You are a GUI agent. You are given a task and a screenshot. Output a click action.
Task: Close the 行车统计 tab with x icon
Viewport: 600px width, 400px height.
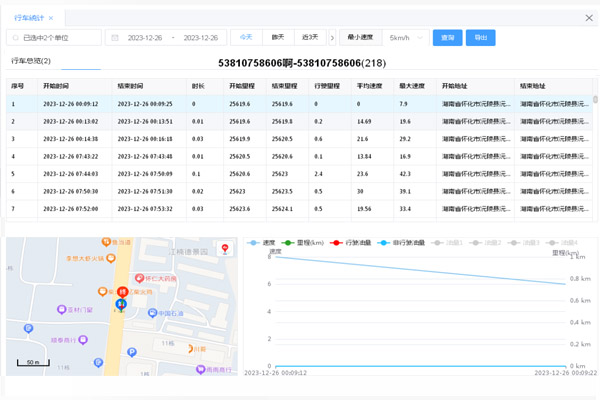click(x=51, y=18)
